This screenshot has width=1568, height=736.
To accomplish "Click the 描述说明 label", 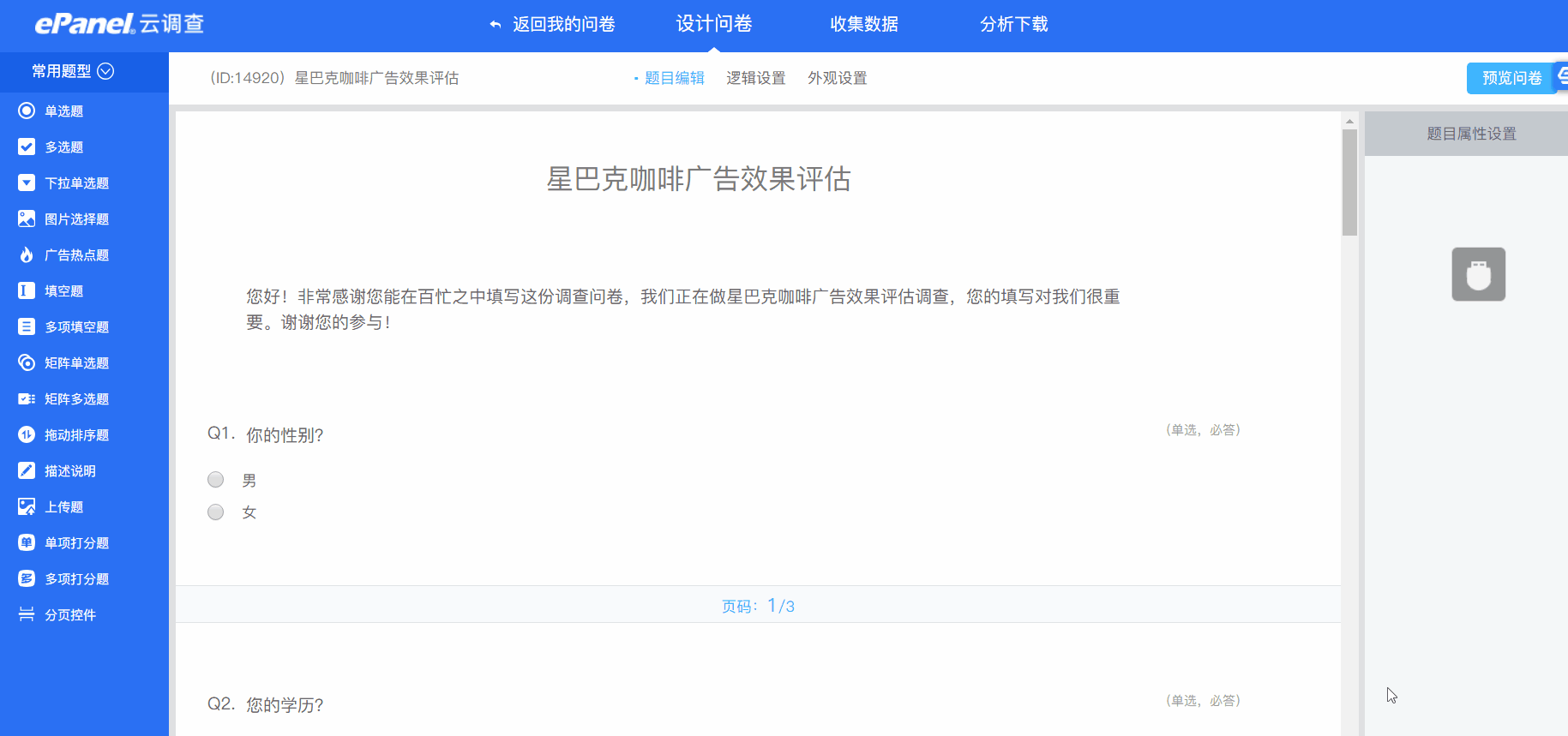I will [x=70, y=470].
